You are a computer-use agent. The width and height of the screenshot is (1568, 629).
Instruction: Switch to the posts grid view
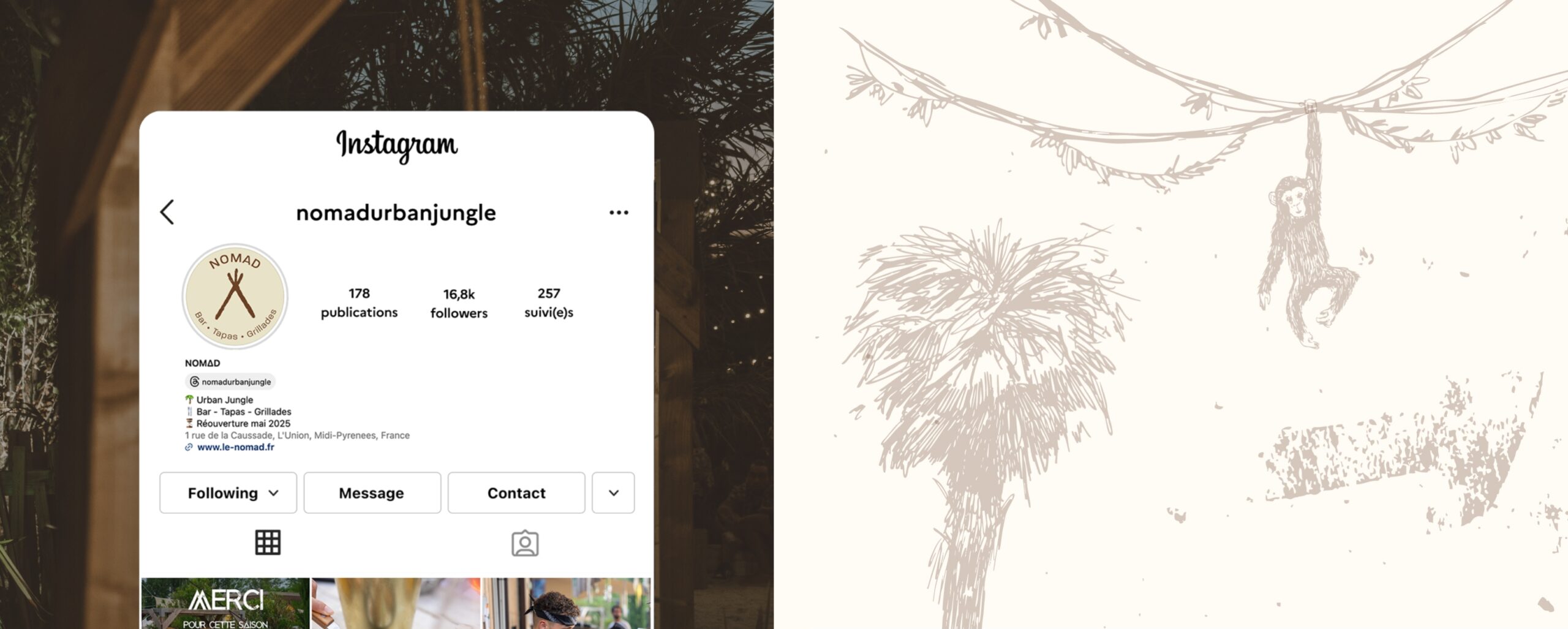268,543
